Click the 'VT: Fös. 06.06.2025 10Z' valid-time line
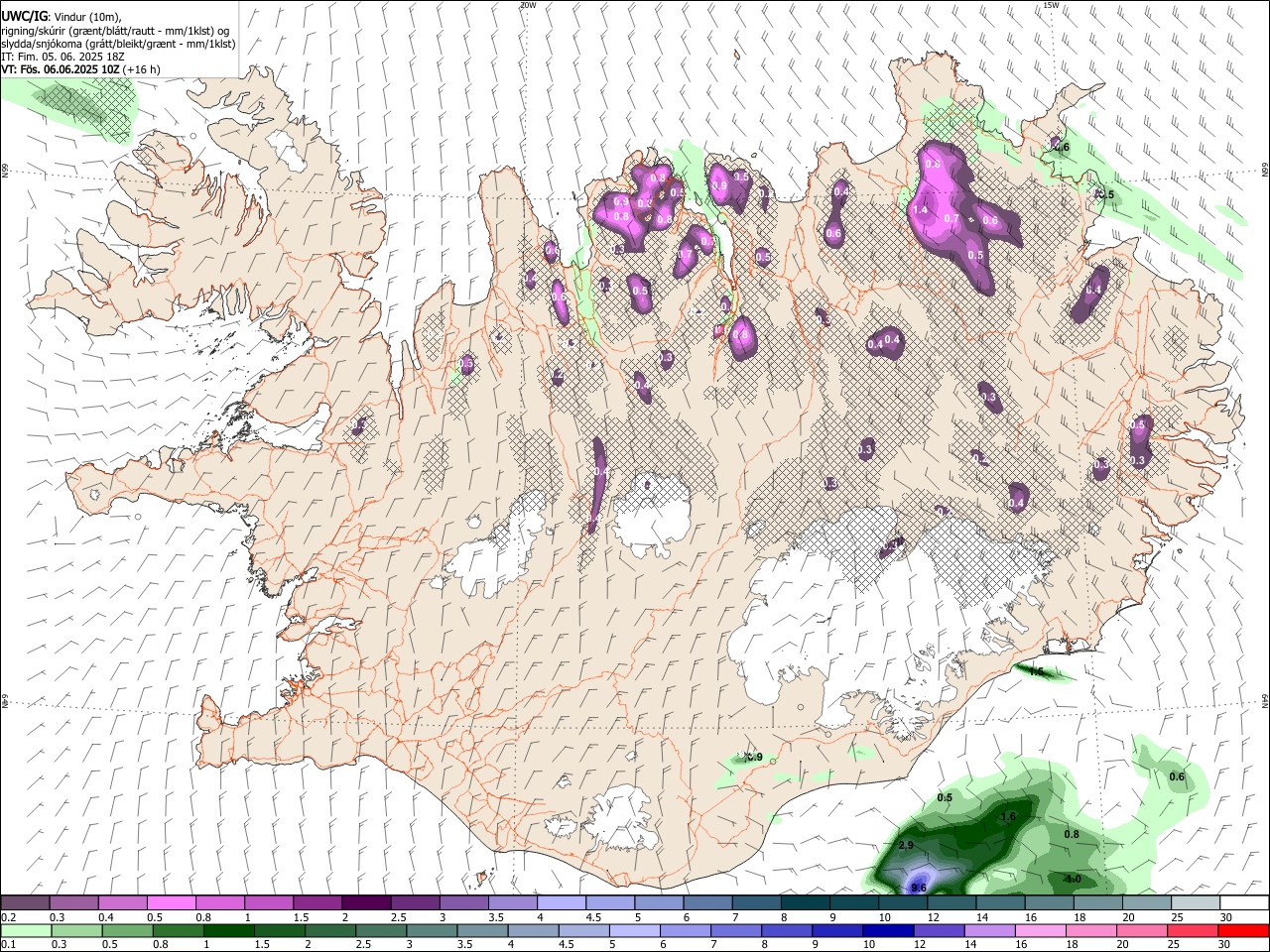Viewport: 1270px width, 952px height. point(61,69)
